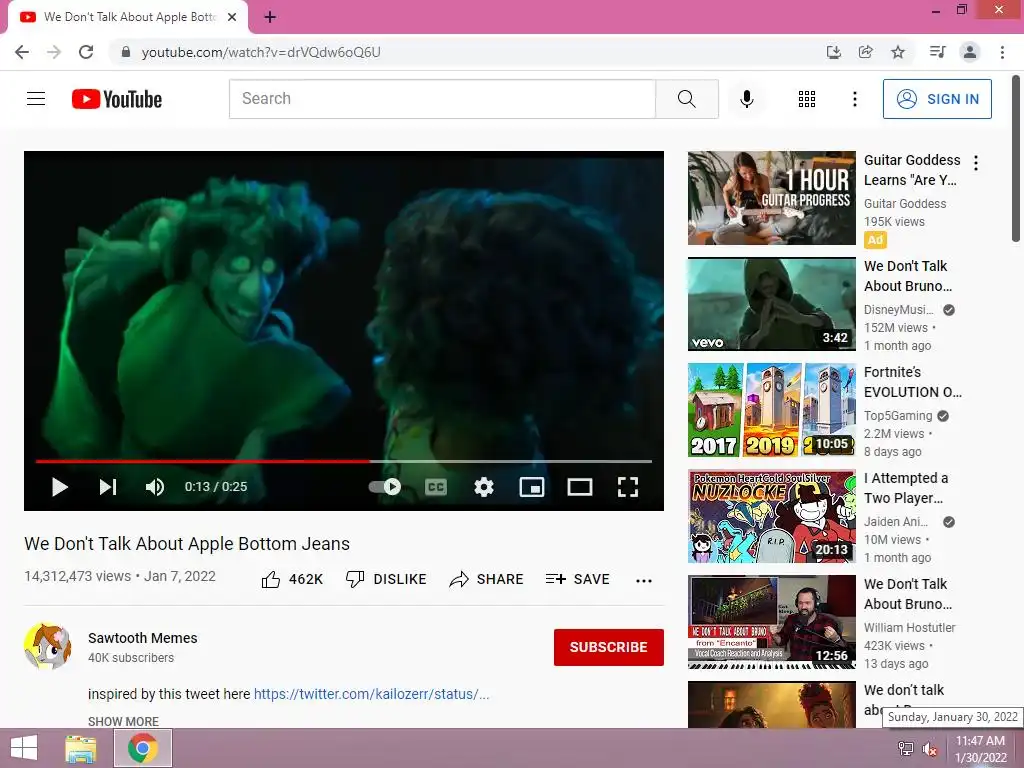1024x768 pixels.
Task: Click muted speaker icon in tray
Action: click(930, 749)
